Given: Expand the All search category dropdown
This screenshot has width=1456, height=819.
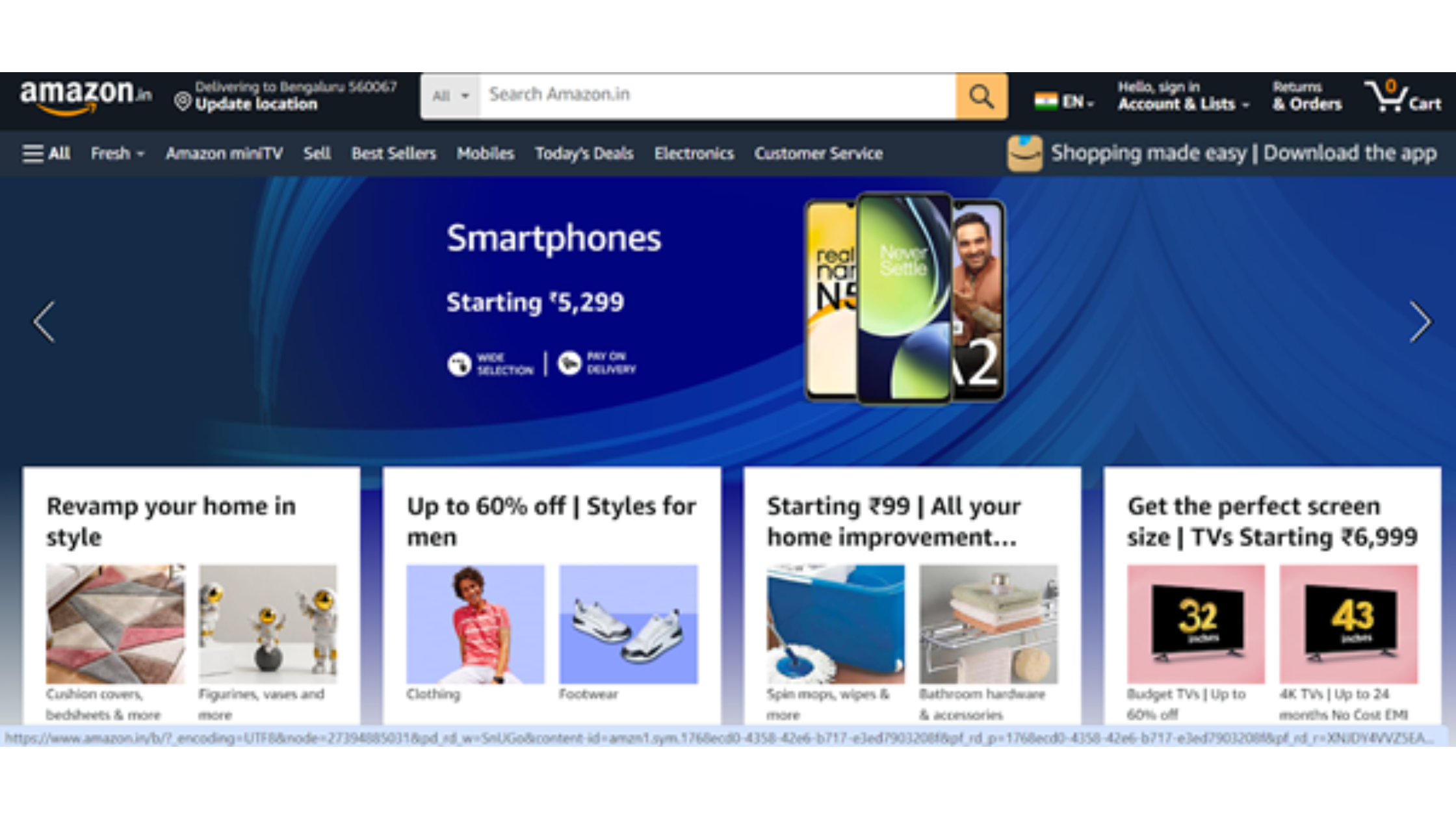Looking at the screenshot, I should pos(450,96).
